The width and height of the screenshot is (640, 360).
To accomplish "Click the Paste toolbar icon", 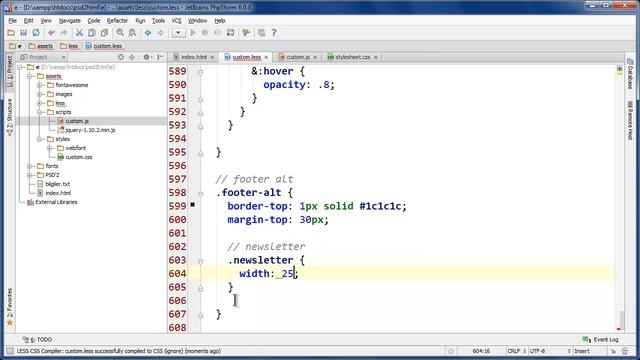I will tap(104, 33).
